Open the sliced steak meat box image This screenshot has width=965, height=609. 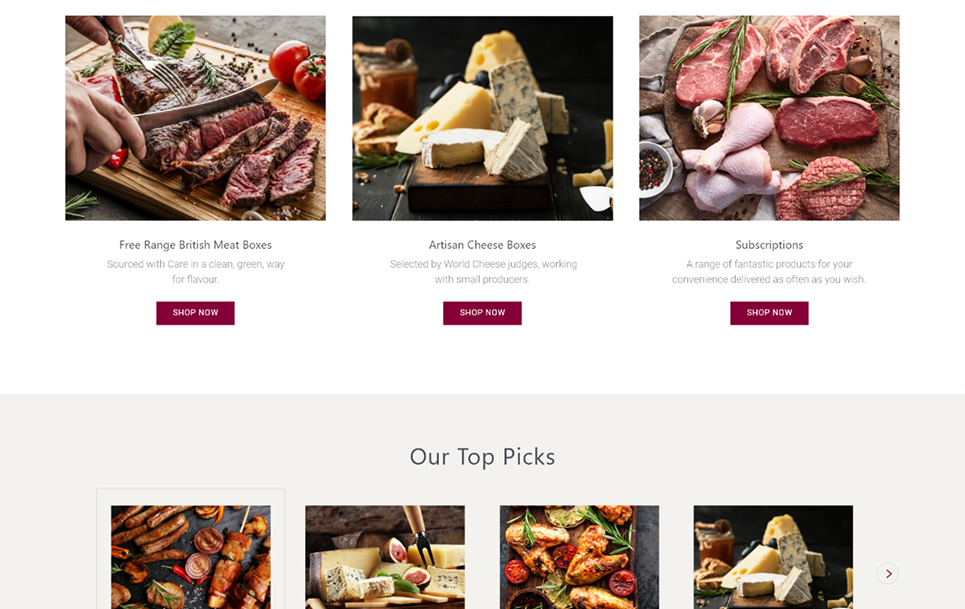pyautogui.click(x=195, y=118)
